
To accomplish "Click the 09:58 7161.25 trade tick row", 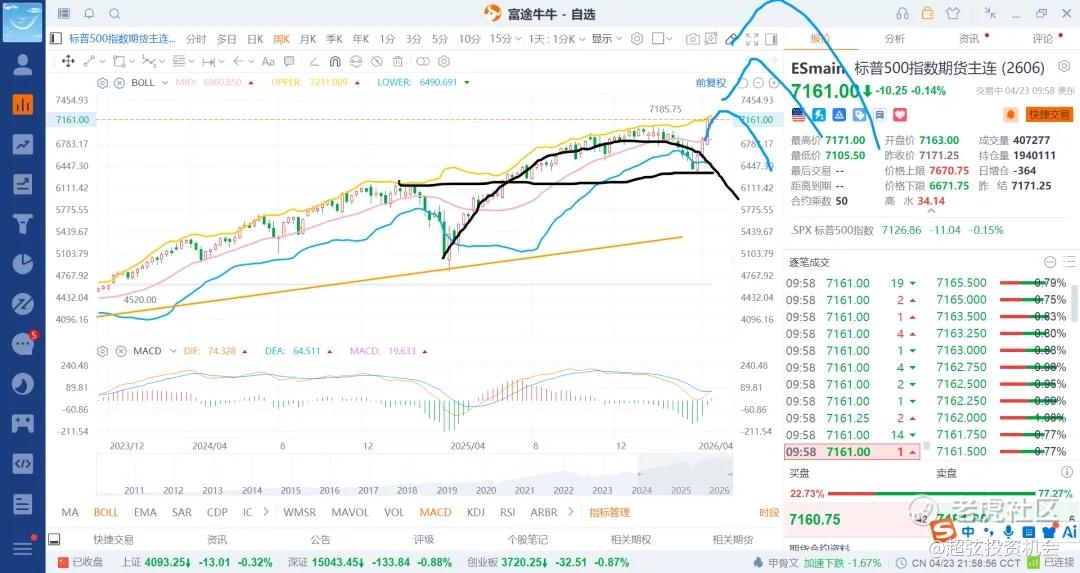I will pos(853,418).
